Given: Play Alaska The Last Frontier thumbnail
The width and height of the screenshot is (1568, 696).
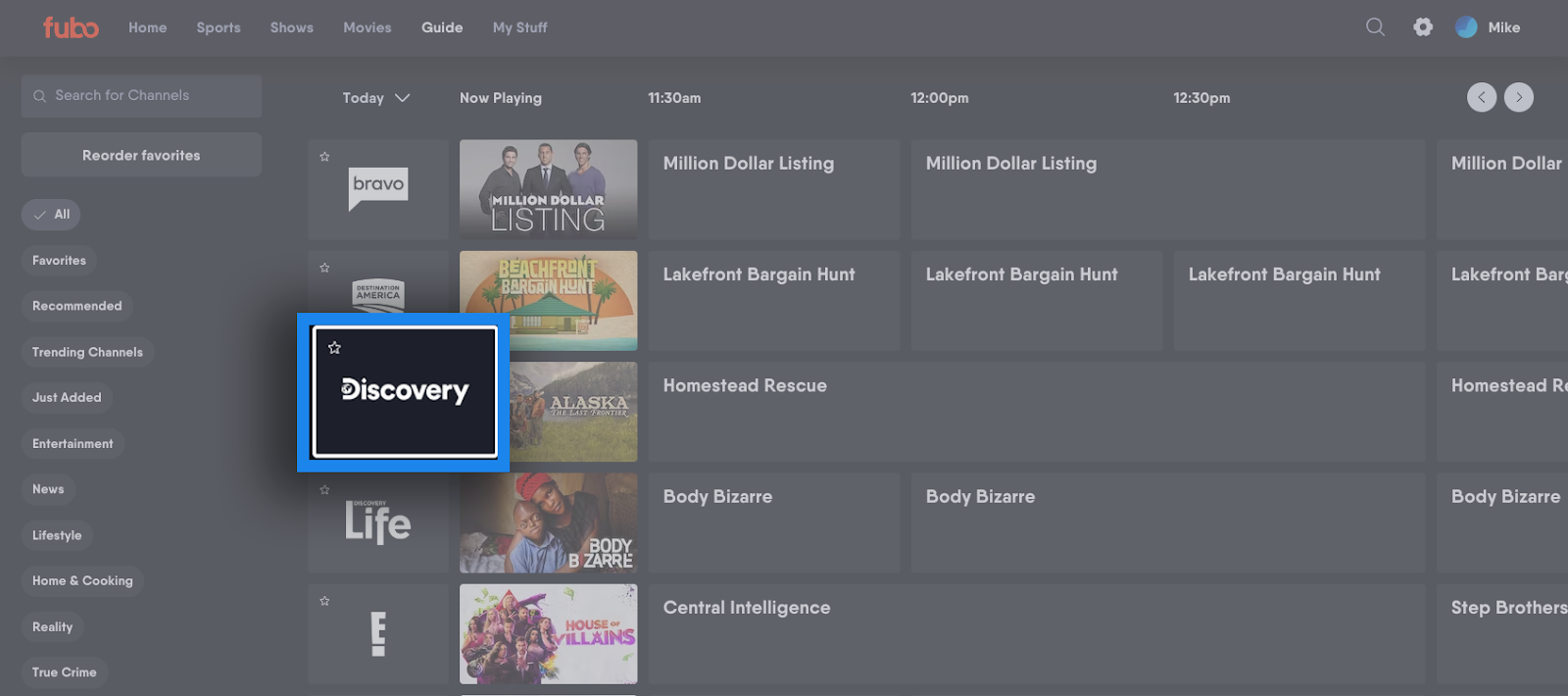Looking at the screenshot, I should pos(573,412).
